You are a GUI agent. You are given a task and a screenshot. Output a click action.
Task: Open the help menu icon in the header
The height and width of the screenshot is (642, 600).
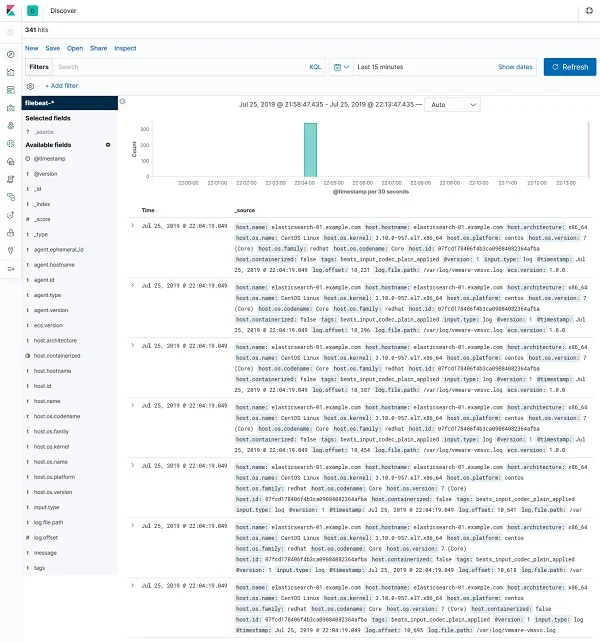[589, 11]
